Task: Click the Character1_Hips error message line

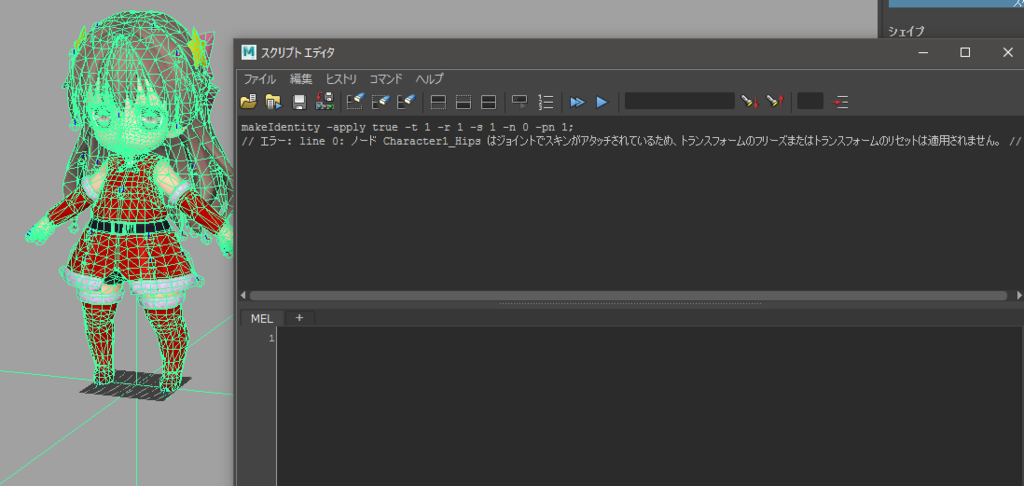Action: [x=631, y=142]
